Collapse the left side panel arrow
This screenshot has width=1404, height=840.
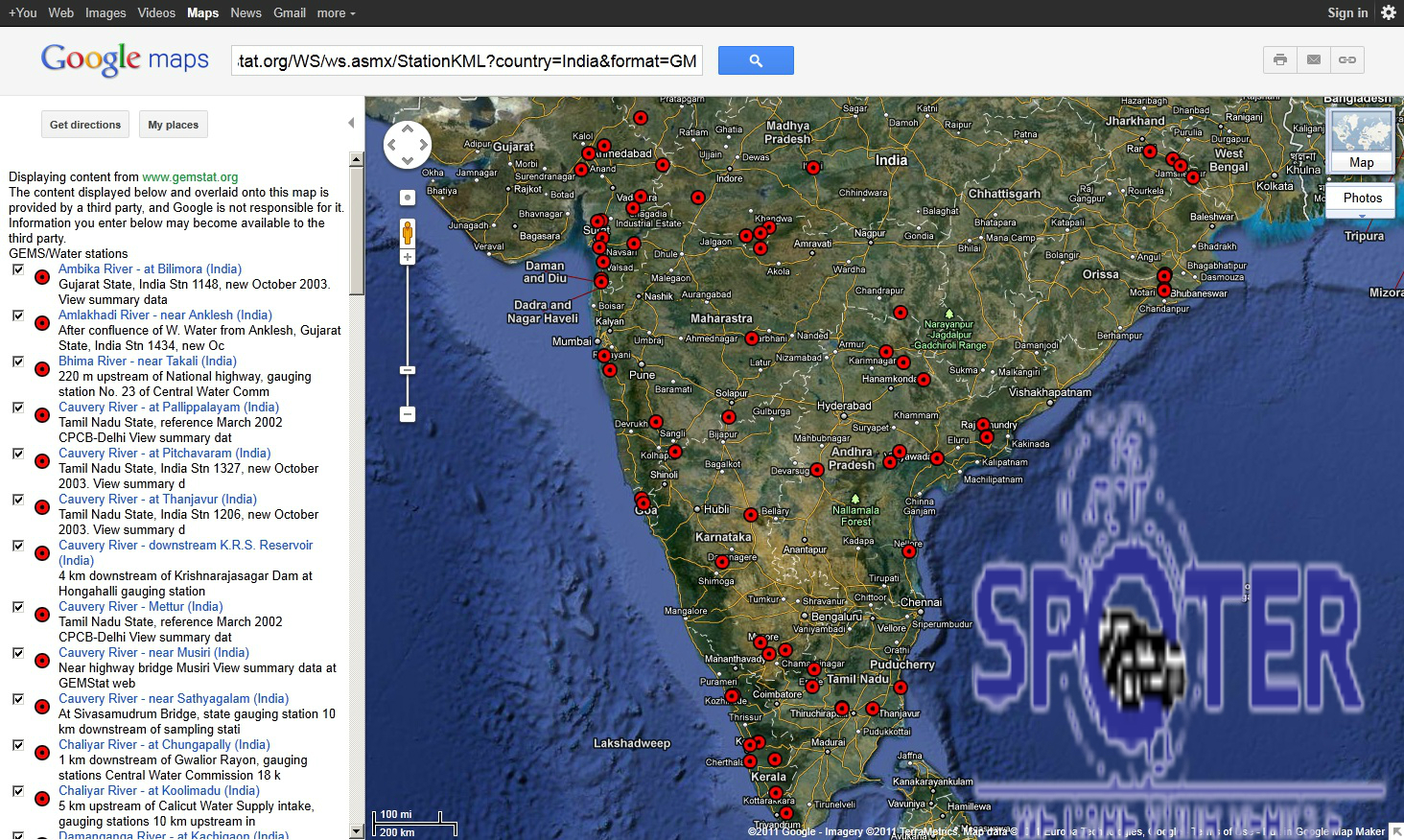point(351,123)
